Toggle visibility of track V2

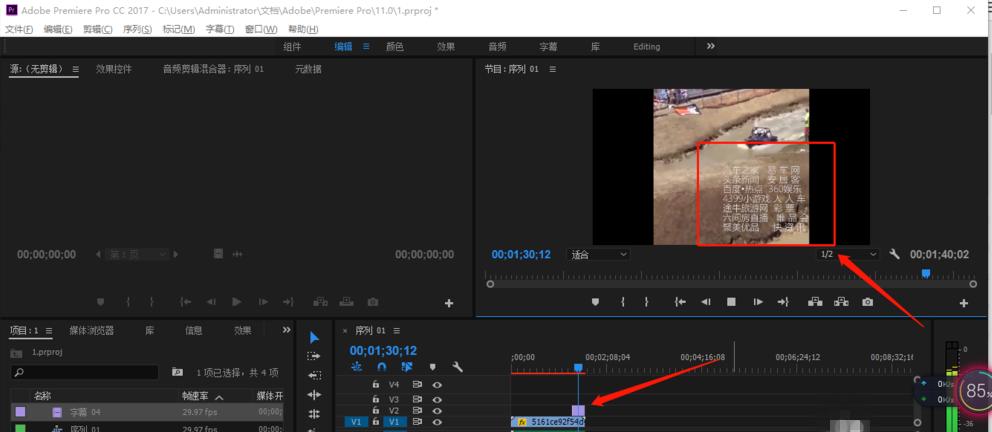[x=437, y=411]
